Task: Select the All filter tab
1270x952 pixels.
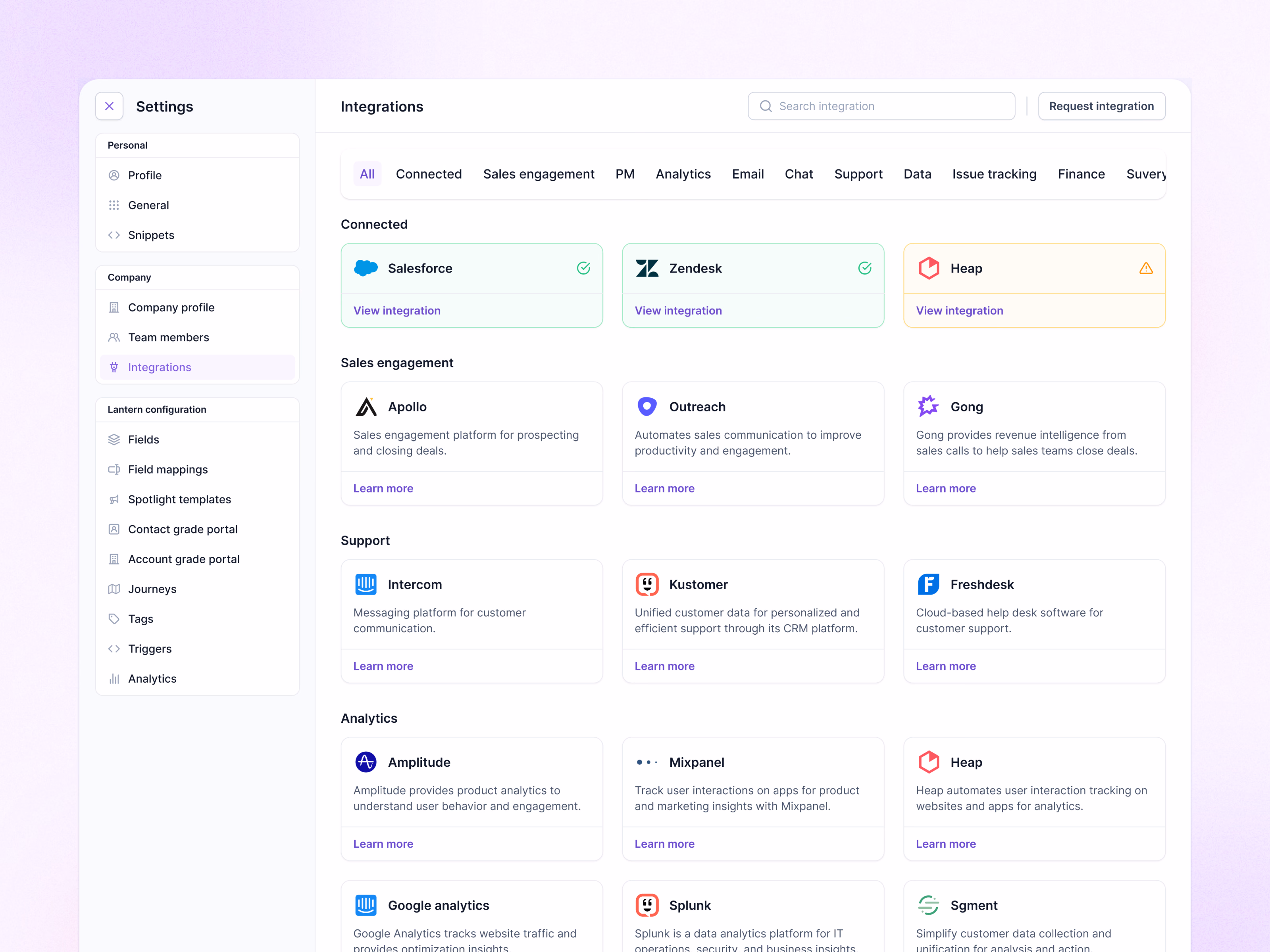Action: [367, 174]
